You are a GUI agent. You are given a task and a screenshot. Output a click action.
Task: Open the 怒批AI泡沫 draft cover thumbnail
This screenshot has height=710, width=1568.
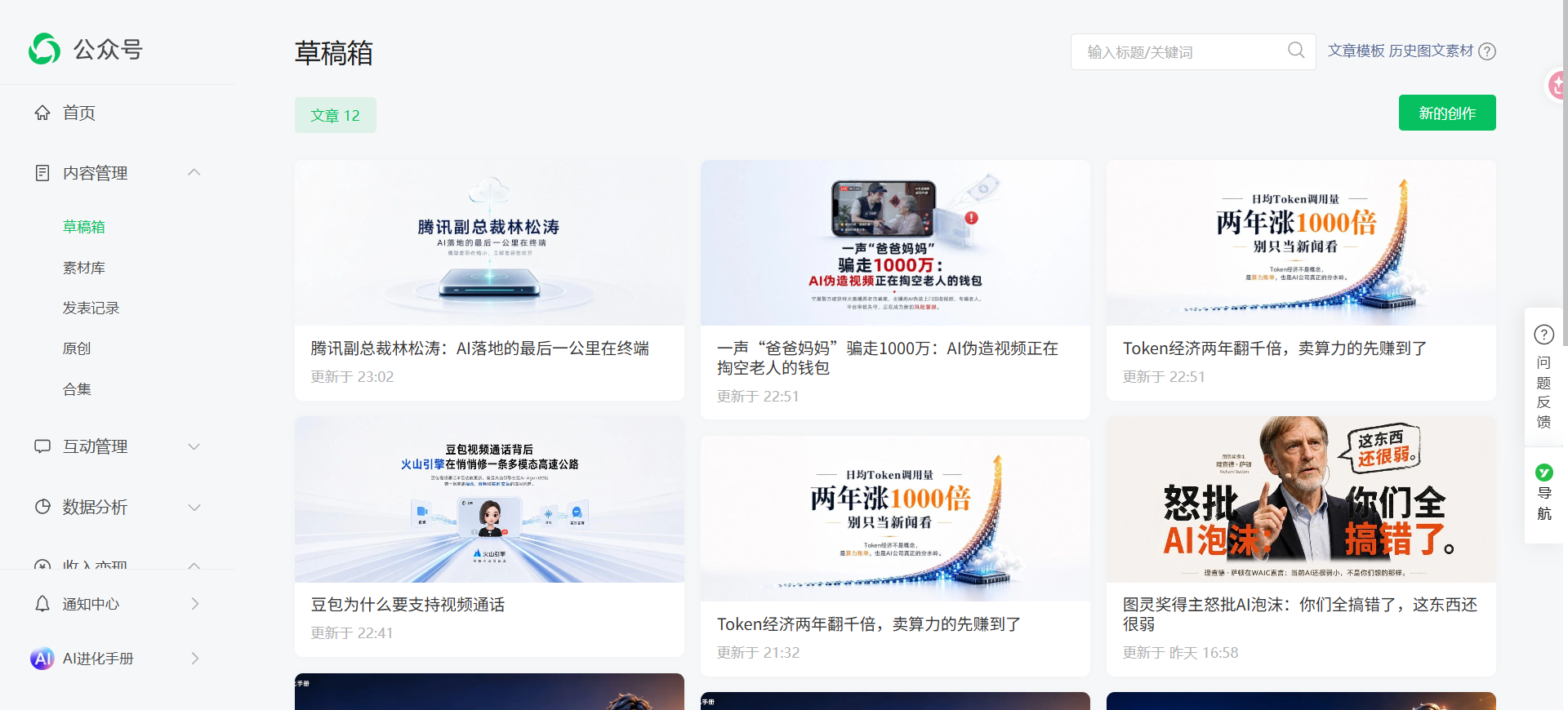coord(1301,499)
